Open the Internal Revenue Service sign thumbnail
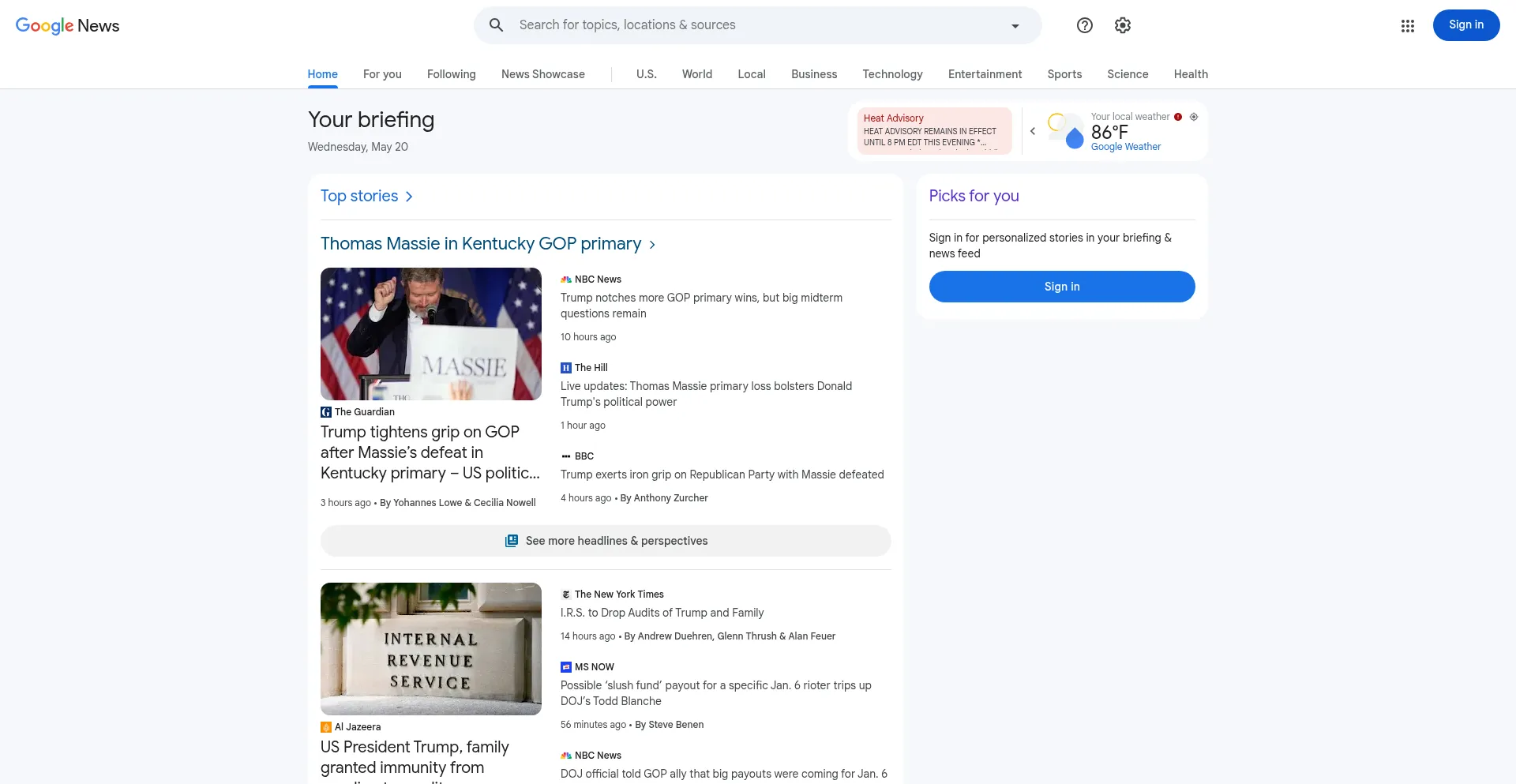This screenshot has width=1516, height=784. click(x=431, y=649)
